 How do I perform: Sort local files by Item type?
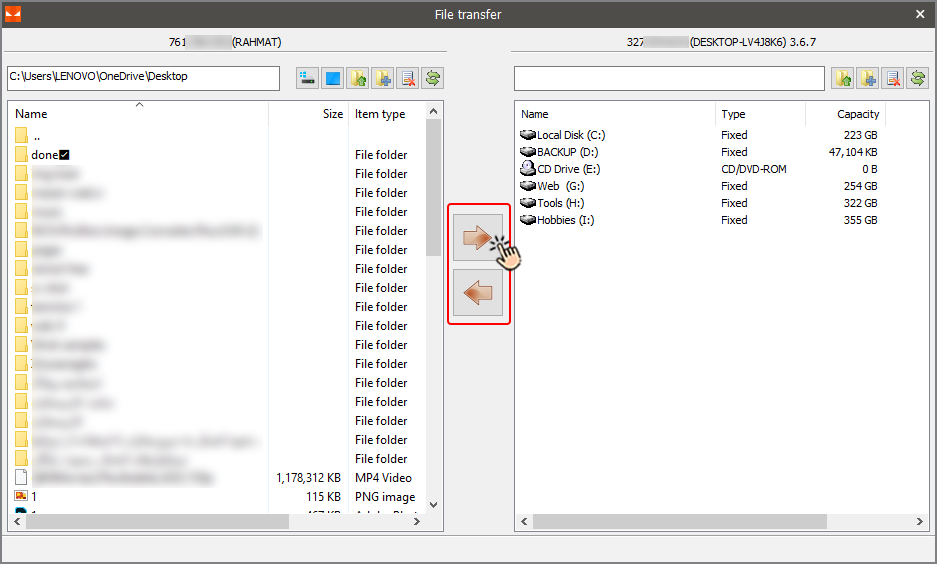tap(380, 114)
